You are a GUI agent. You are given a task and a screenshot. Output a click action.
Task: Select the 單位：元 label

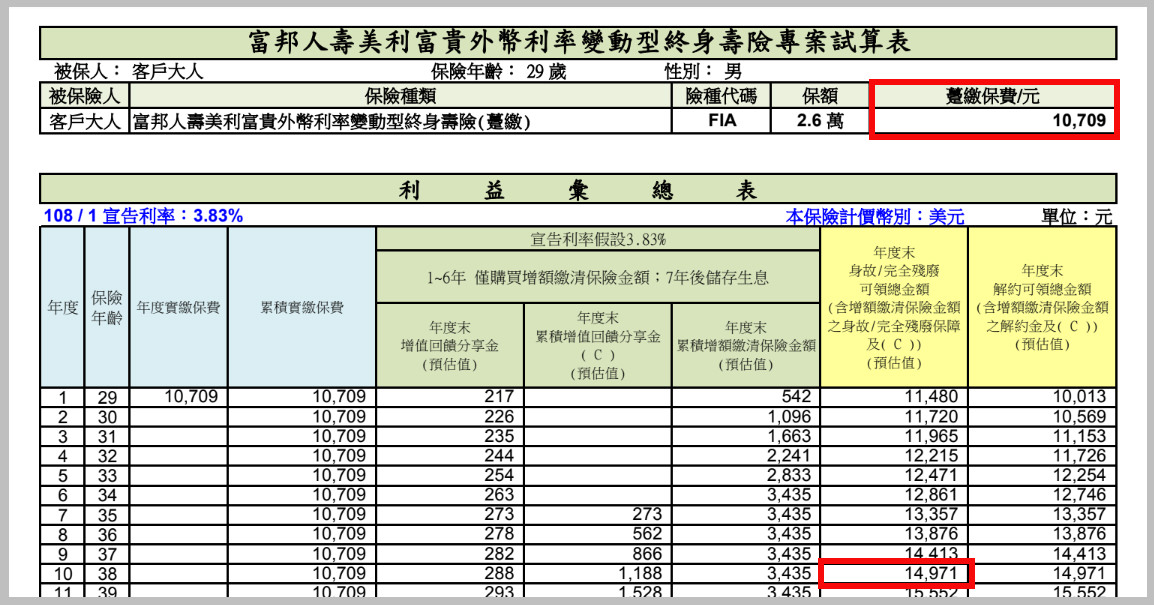point(1077,216)
